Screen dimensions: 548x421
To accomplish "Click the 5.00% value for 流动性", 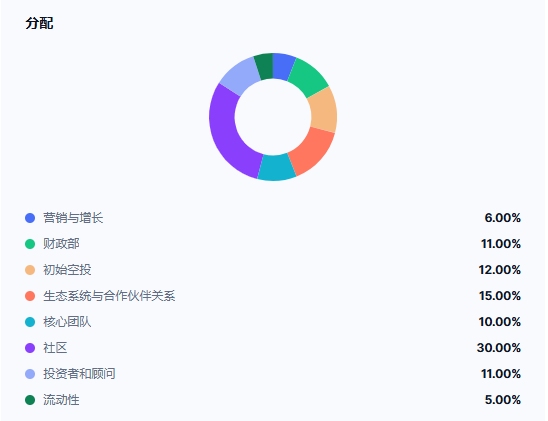I will point(503,400).
